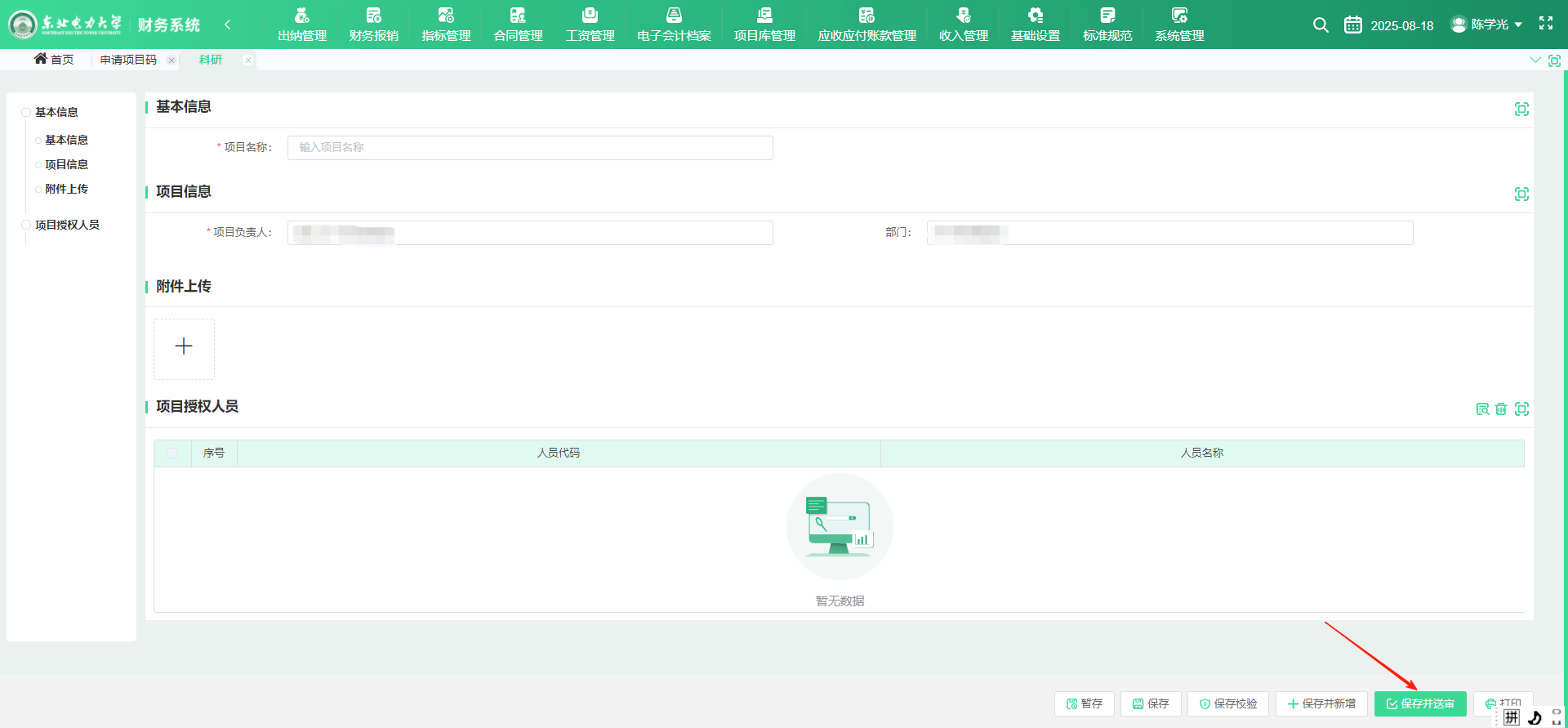Screen dimensions: 1568x728
Task: Open the 财务报销 menu
Action: pos(374,25)
